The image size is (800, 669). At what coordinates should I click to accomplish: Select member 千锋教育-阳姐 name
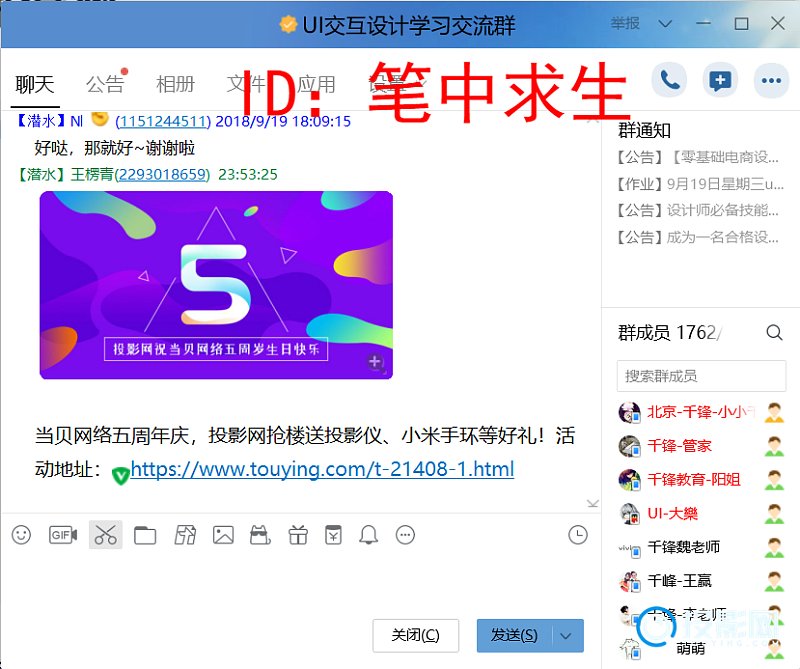pos(694,480)
